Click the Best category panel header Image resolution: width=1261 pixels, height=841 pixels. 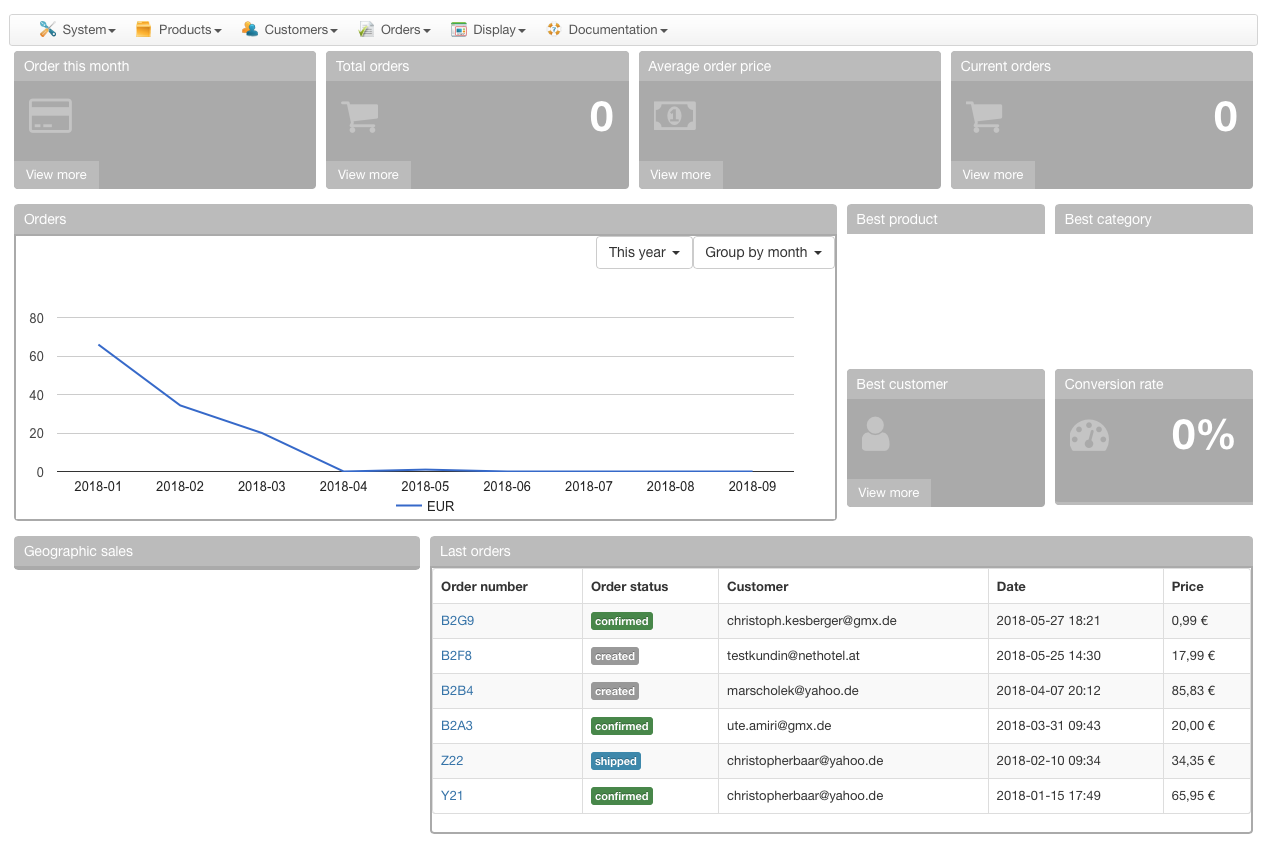click(x=1153, y=219)
